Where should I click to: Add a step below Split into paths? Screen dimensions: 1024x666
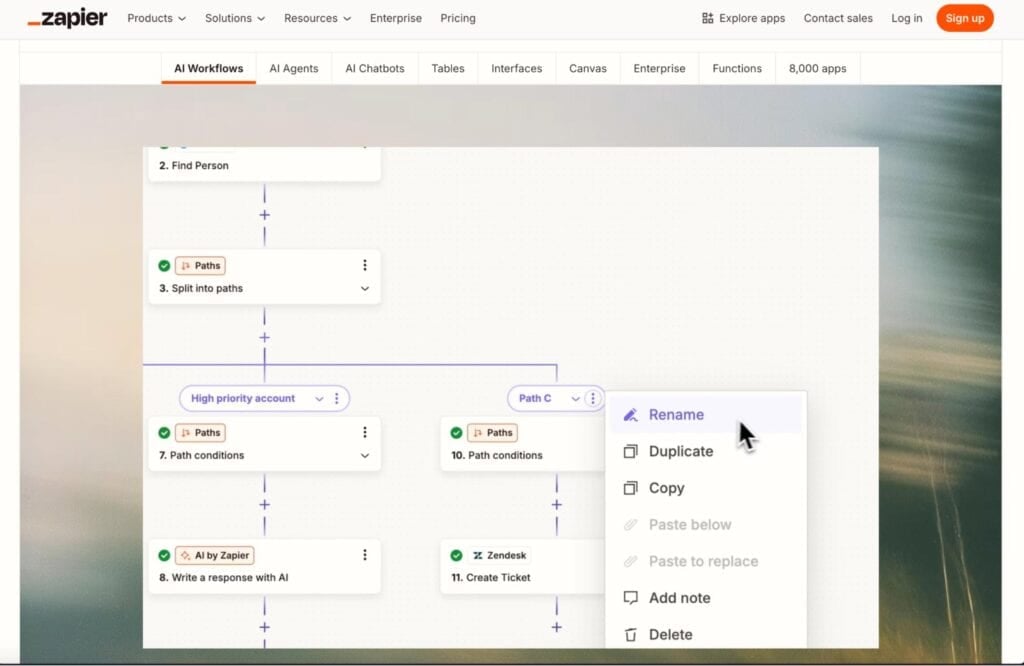pos(264,338)
